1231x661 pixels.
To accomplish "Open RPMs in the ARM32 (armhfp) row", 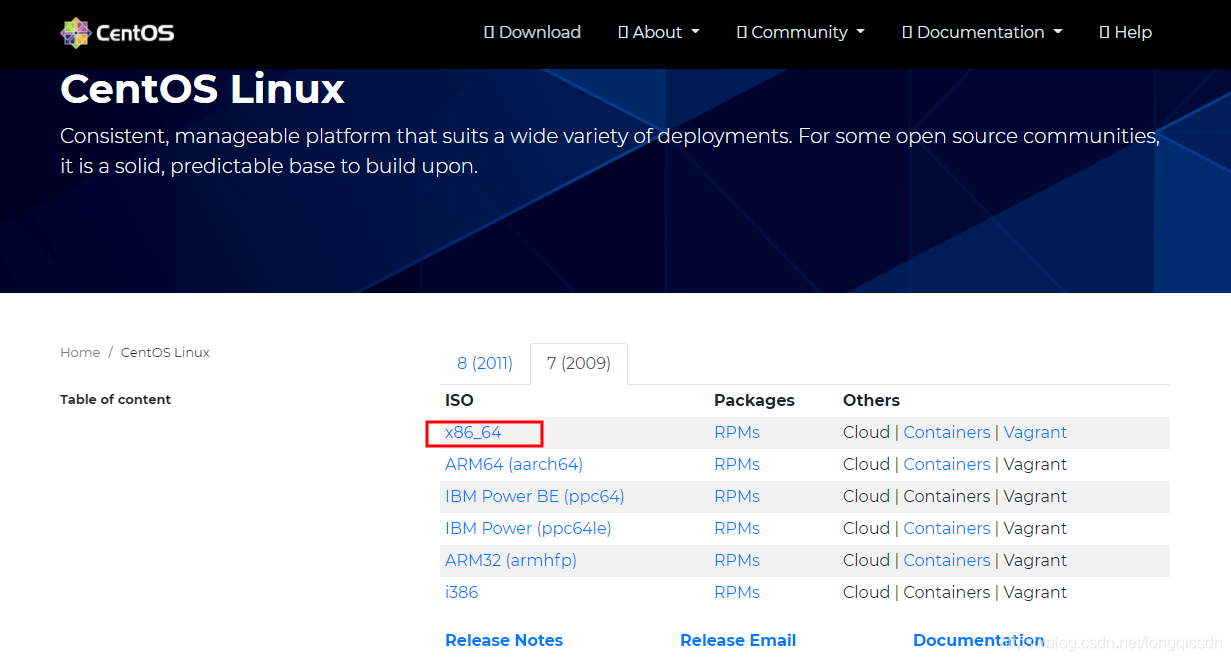I will coord(737,560).
